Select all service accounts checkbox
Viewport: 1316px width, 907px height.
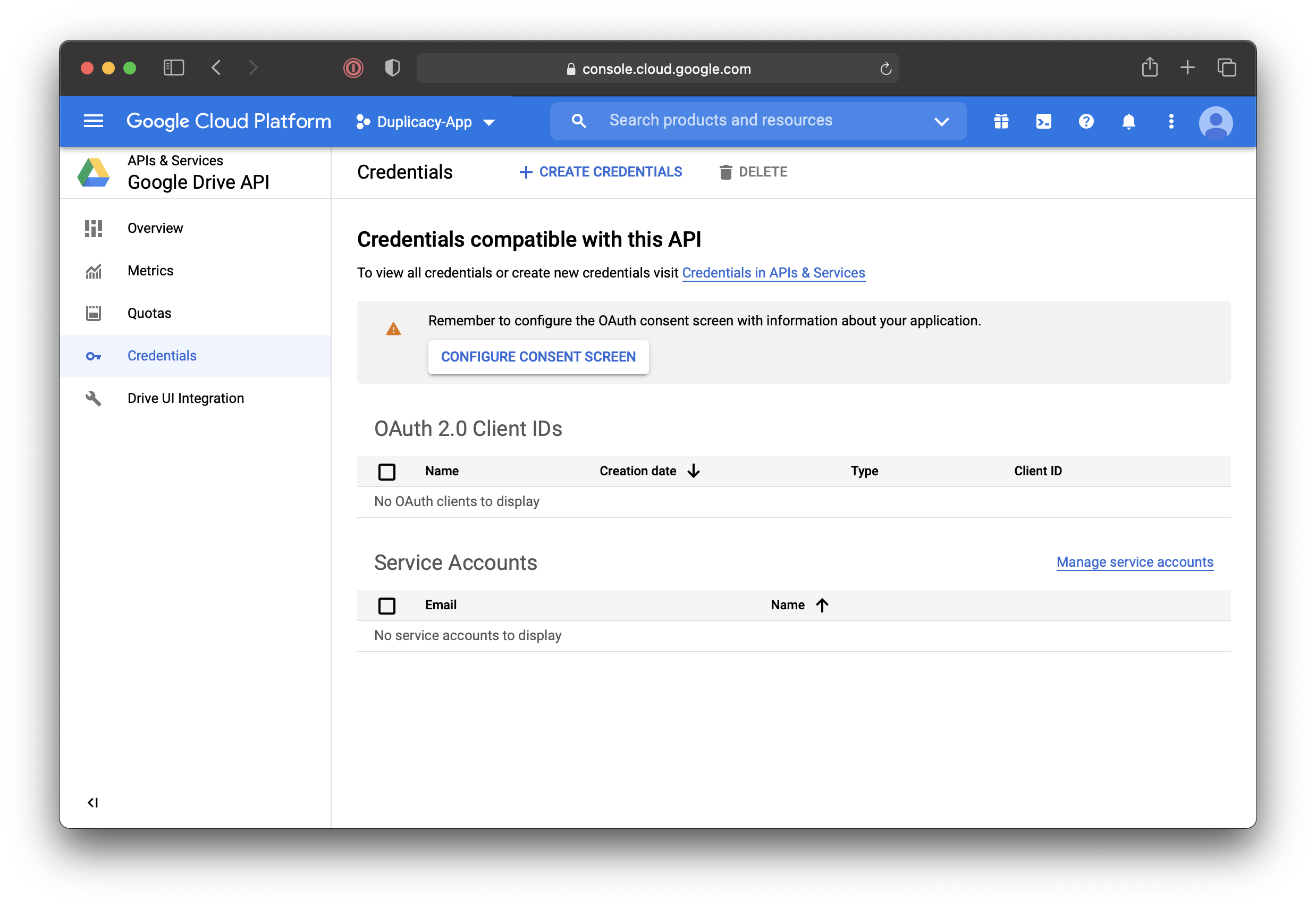[387, 606]
